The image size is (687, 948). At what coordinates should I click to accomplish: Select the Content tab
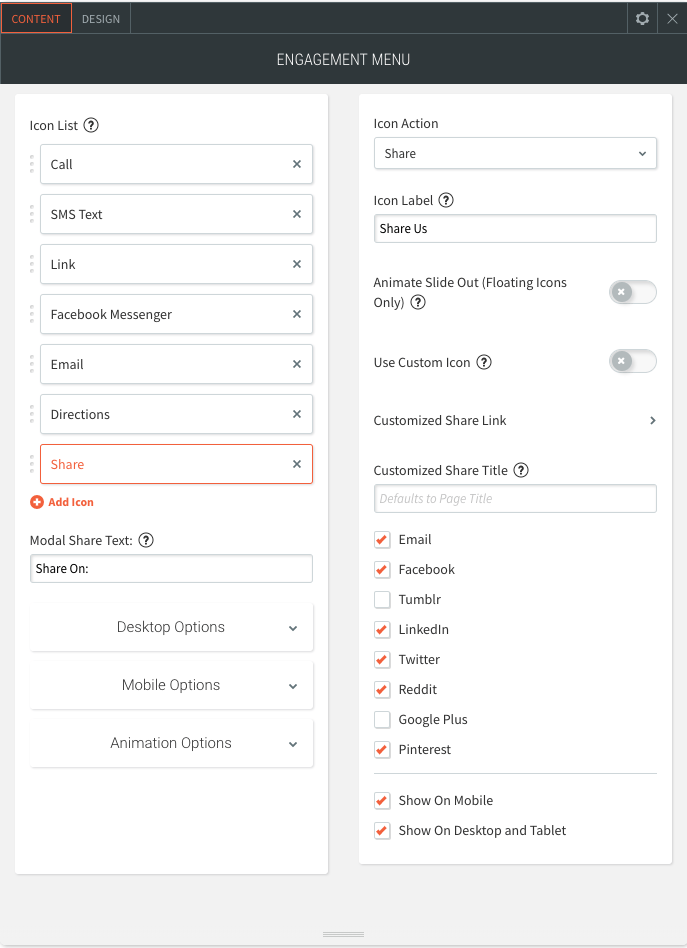[x=36, y=18]
